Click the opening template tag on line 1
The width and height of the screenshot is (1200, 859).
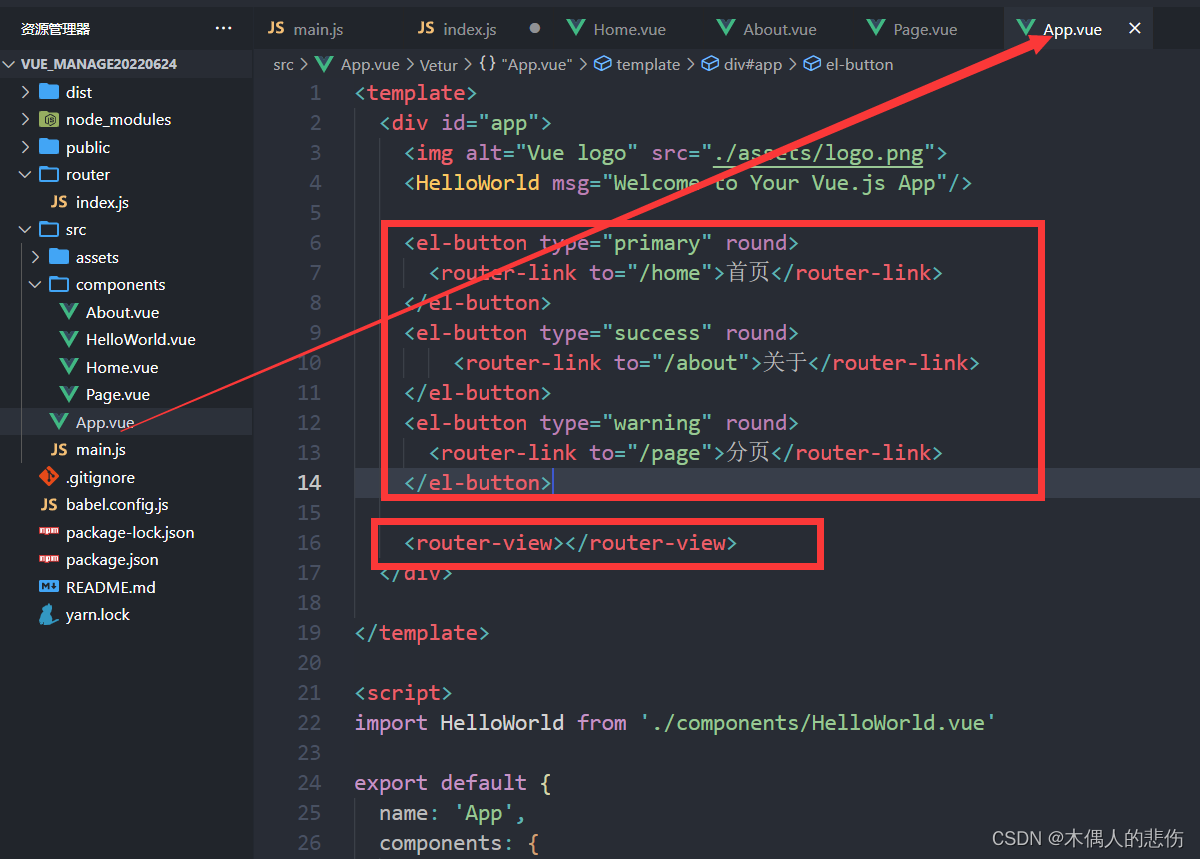[416, 92]
